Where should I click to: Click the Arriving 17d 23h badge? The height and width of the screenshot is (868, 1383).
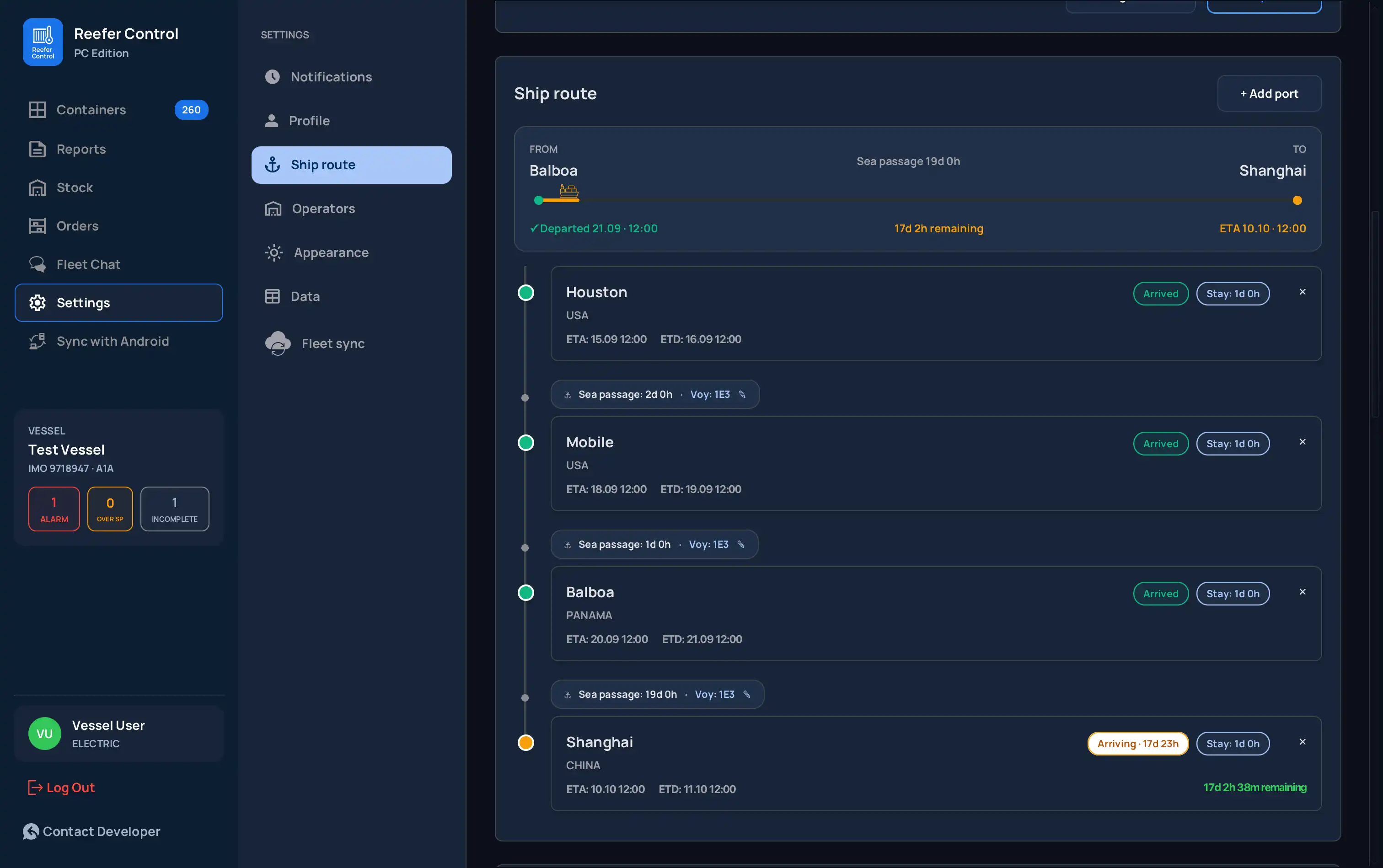click(x=1138, y=744)
